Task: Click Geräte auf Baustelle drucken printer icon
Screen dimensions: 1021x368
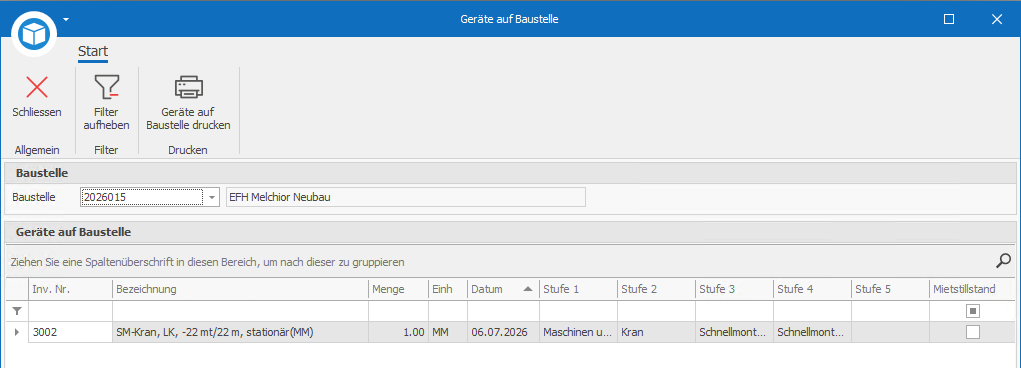Action: click(x=188, y=87)
